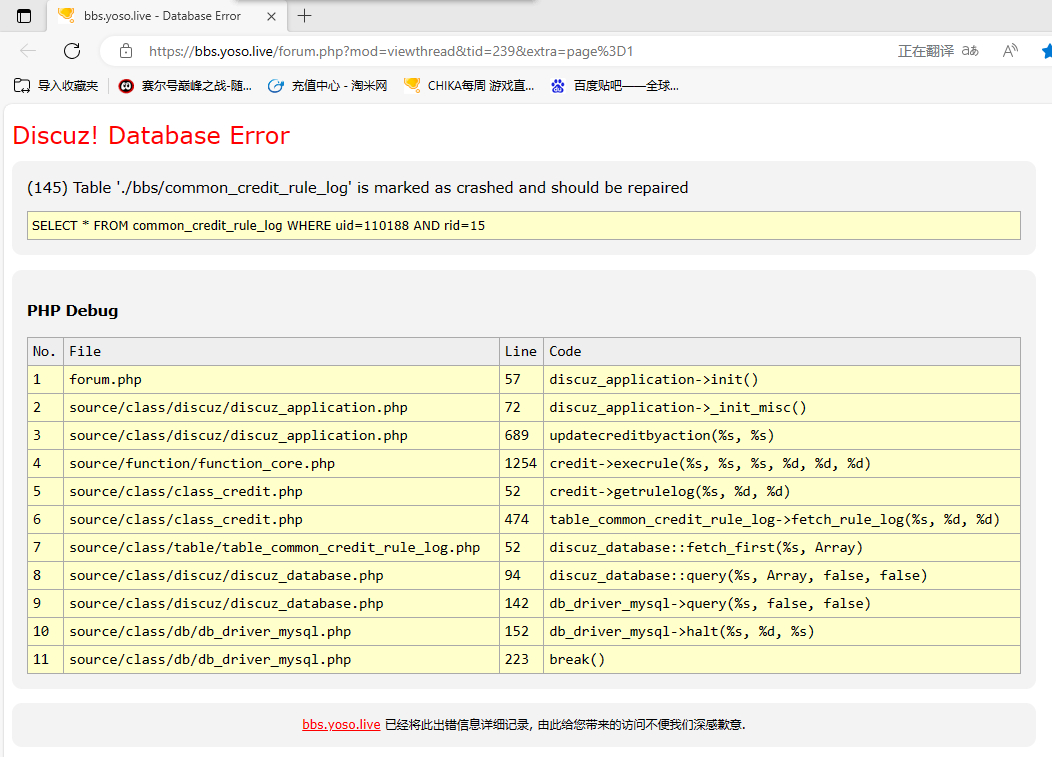Open the translation status icon
Screen dimensions: 1052x757
(969, 51)
